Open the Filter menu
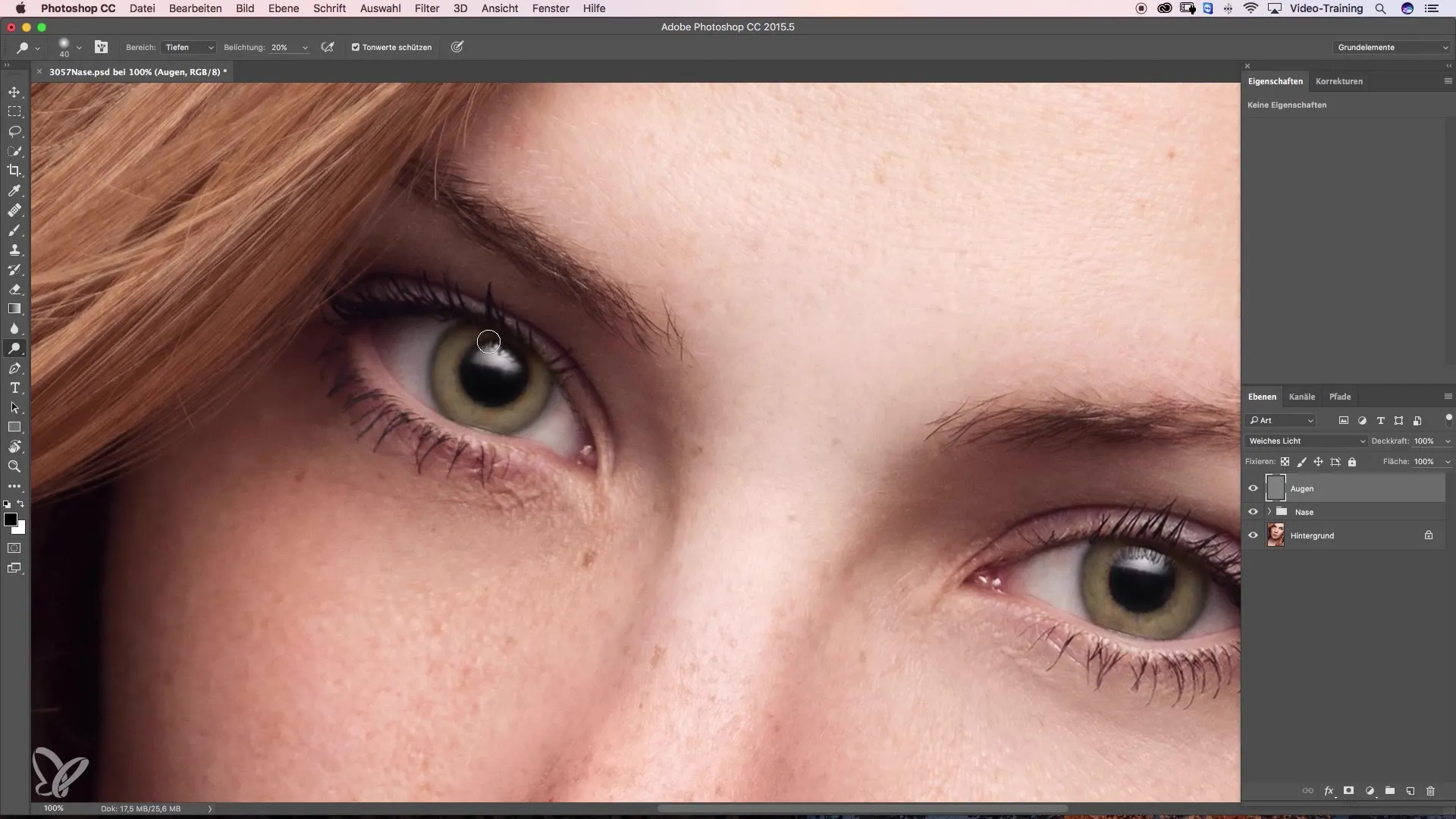 427,8
